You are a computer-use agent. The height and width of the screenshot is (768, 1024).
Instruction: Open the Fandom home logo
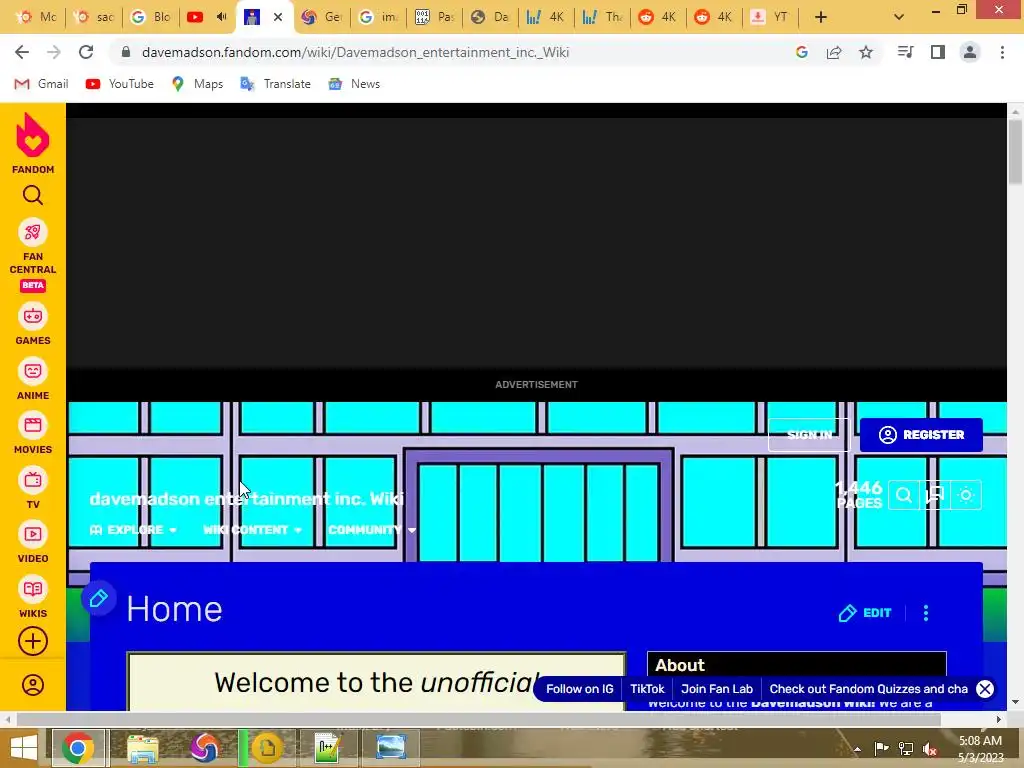pyautogui.click(x=33, y=143)
